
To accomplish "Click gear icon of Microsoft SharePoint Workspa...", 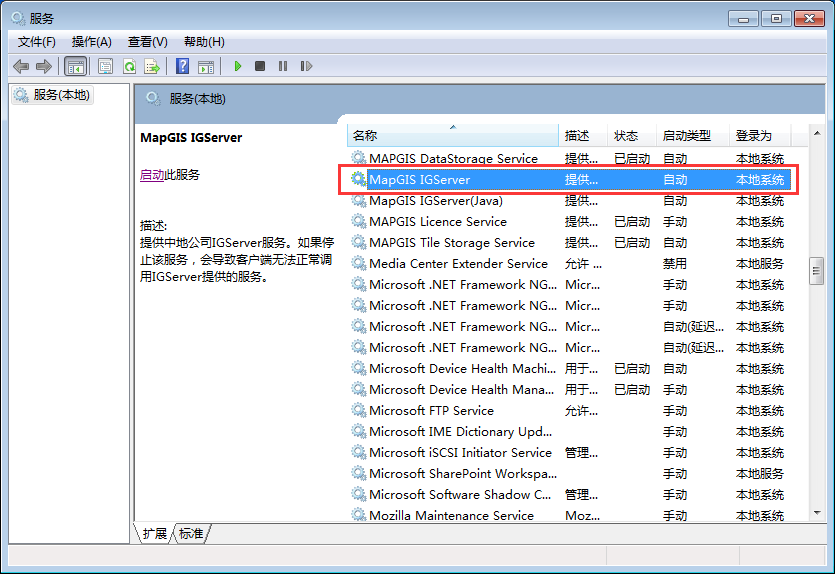I will click(358, 473).
